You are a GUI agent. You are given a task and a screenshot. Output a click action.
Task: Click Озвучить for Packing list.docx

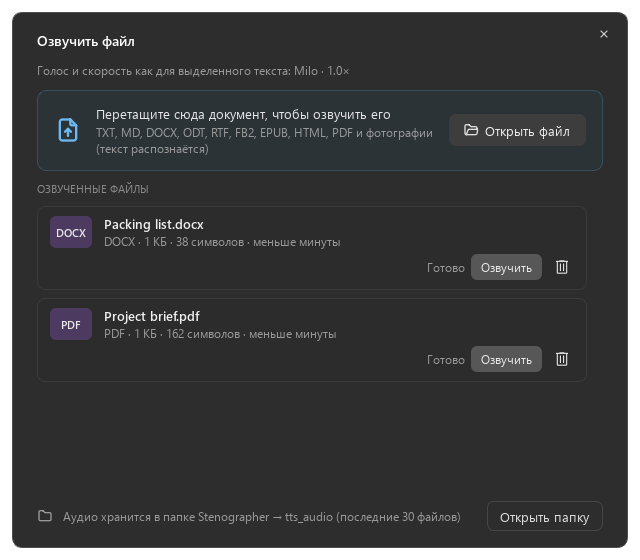506,267
